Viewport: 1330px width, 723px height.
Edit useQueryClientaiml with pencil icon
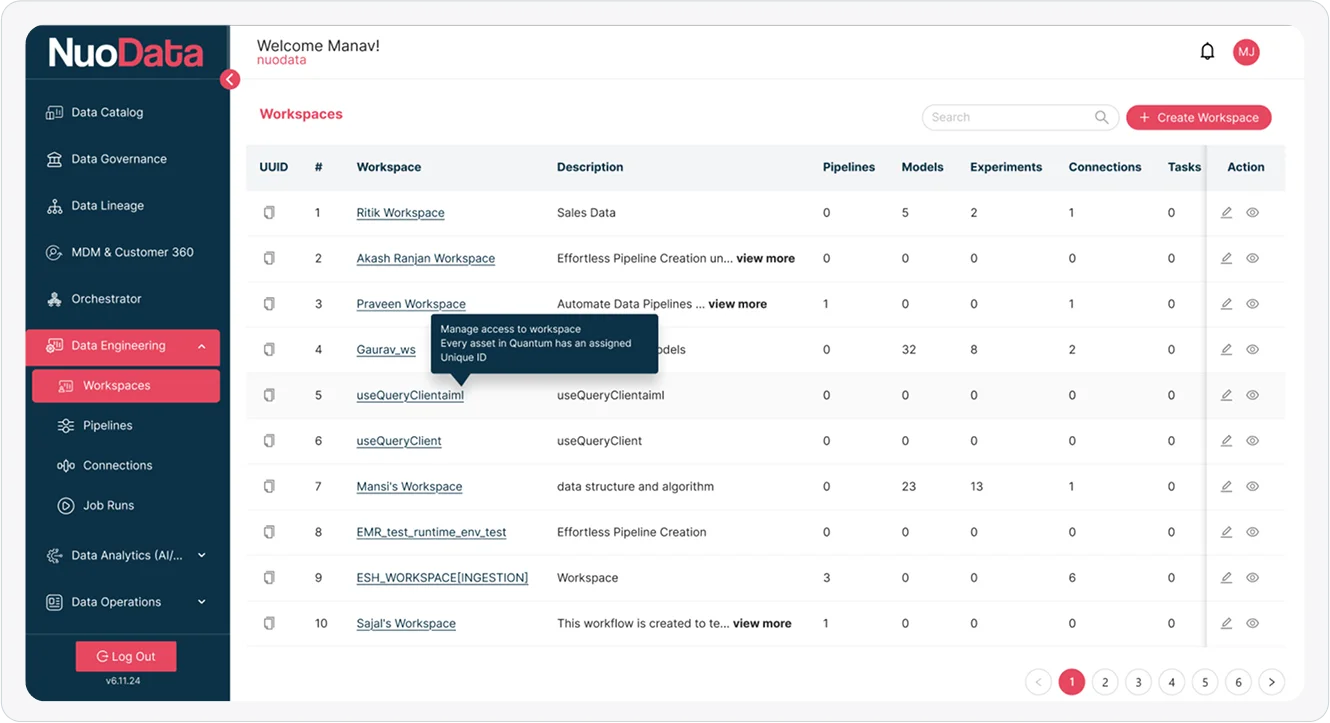[1226, 395]
